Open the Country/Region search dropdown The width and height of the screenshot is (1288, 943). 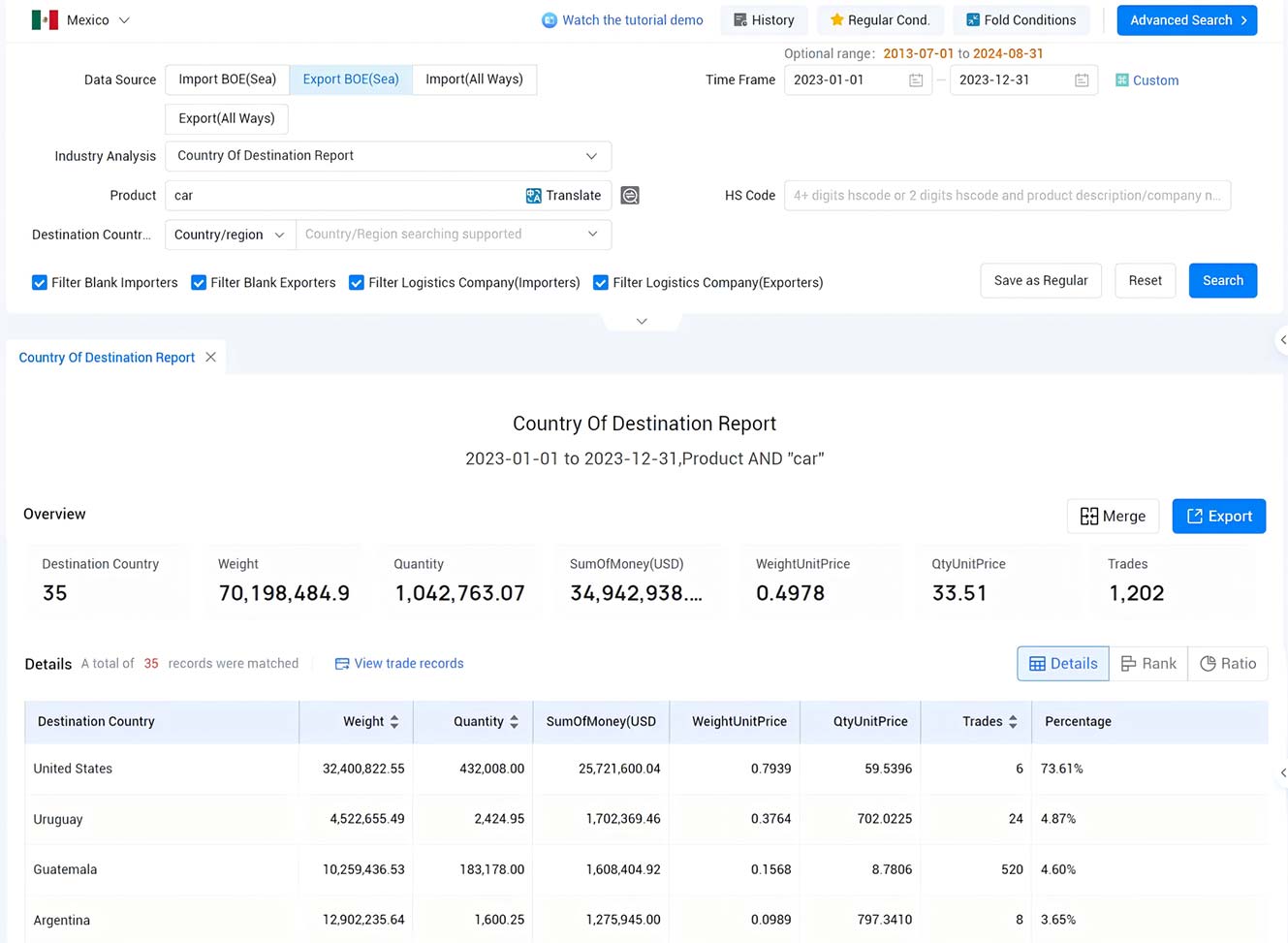pos(454,235)
